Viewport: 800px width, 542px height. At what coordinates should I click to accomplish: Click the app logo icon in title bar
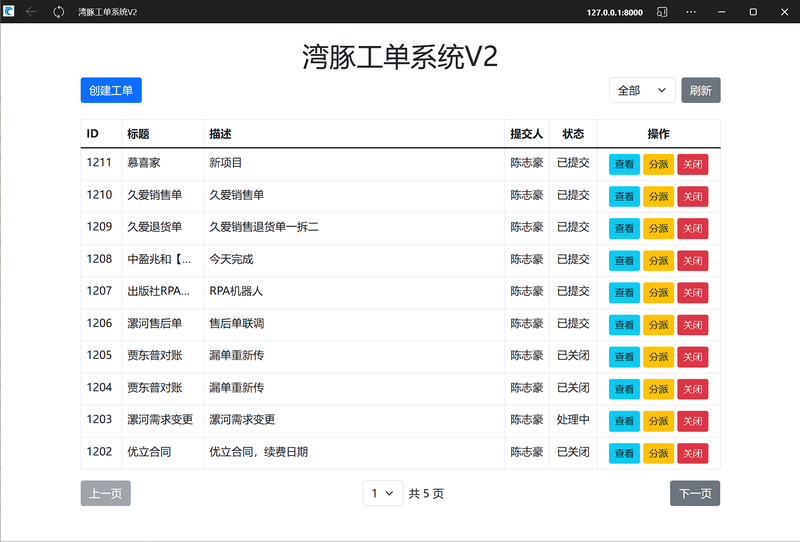pos(9,11)
